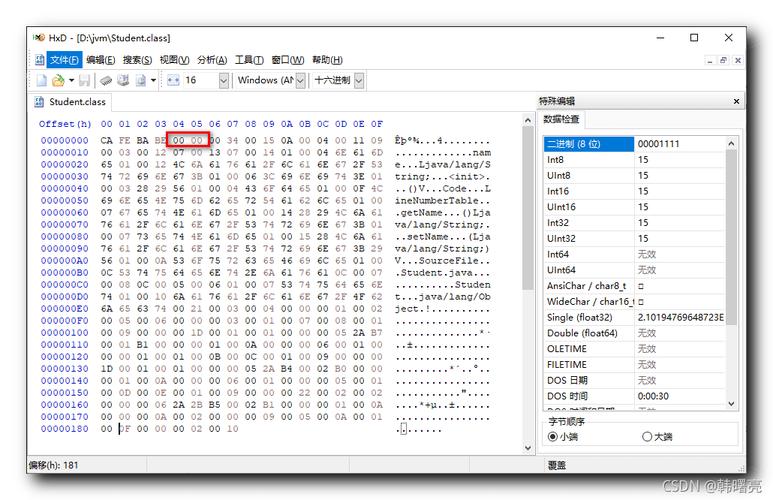Click the Single (float32) row
The width and height of the screenshot is (773, 500).
pyautogui.click(x=634, y=318)
